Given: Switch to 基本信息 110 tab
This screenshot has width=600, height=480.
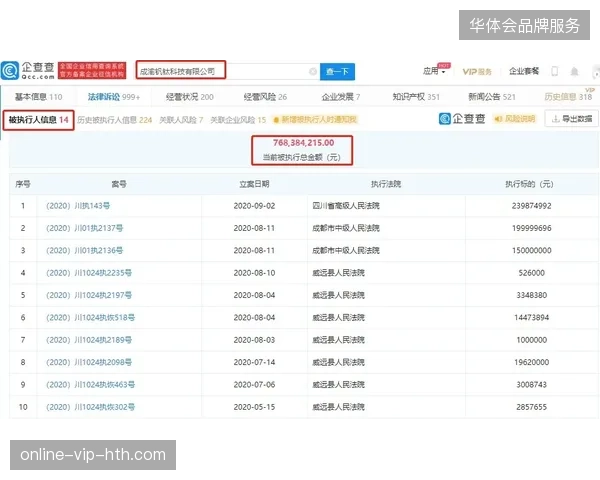Looking at the screenshot, I should click(x=38, y=97).
